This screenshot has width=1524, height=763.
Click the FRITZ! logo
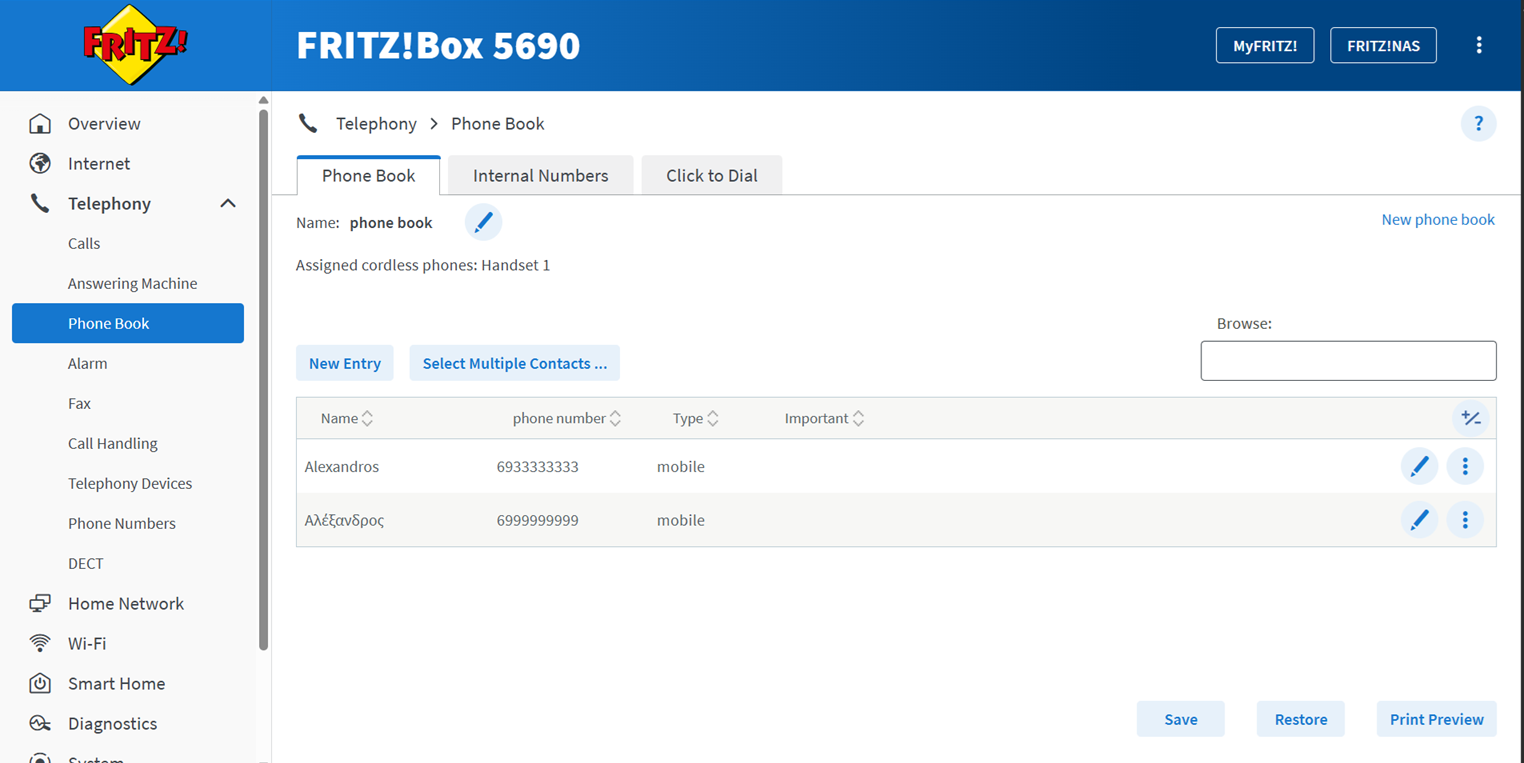[135, 45]
